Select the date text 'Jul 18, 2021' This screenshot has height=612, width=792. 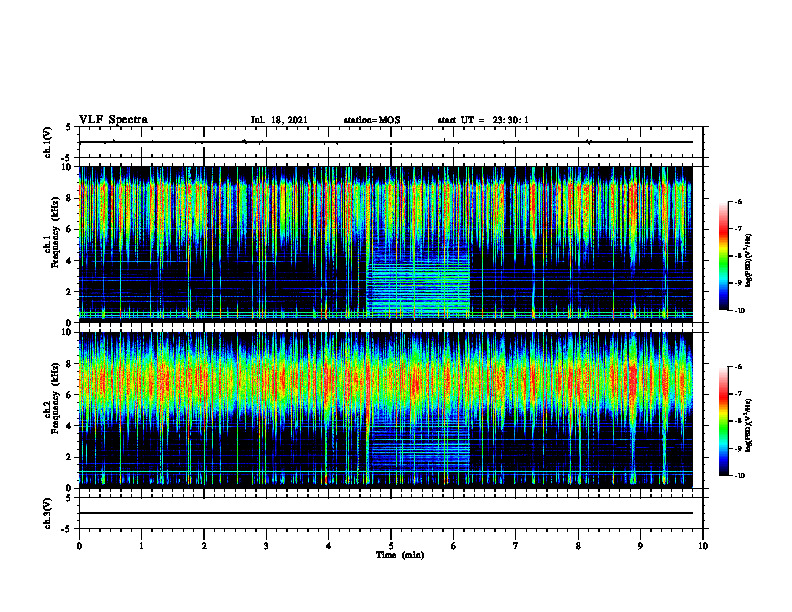(279, 120)
